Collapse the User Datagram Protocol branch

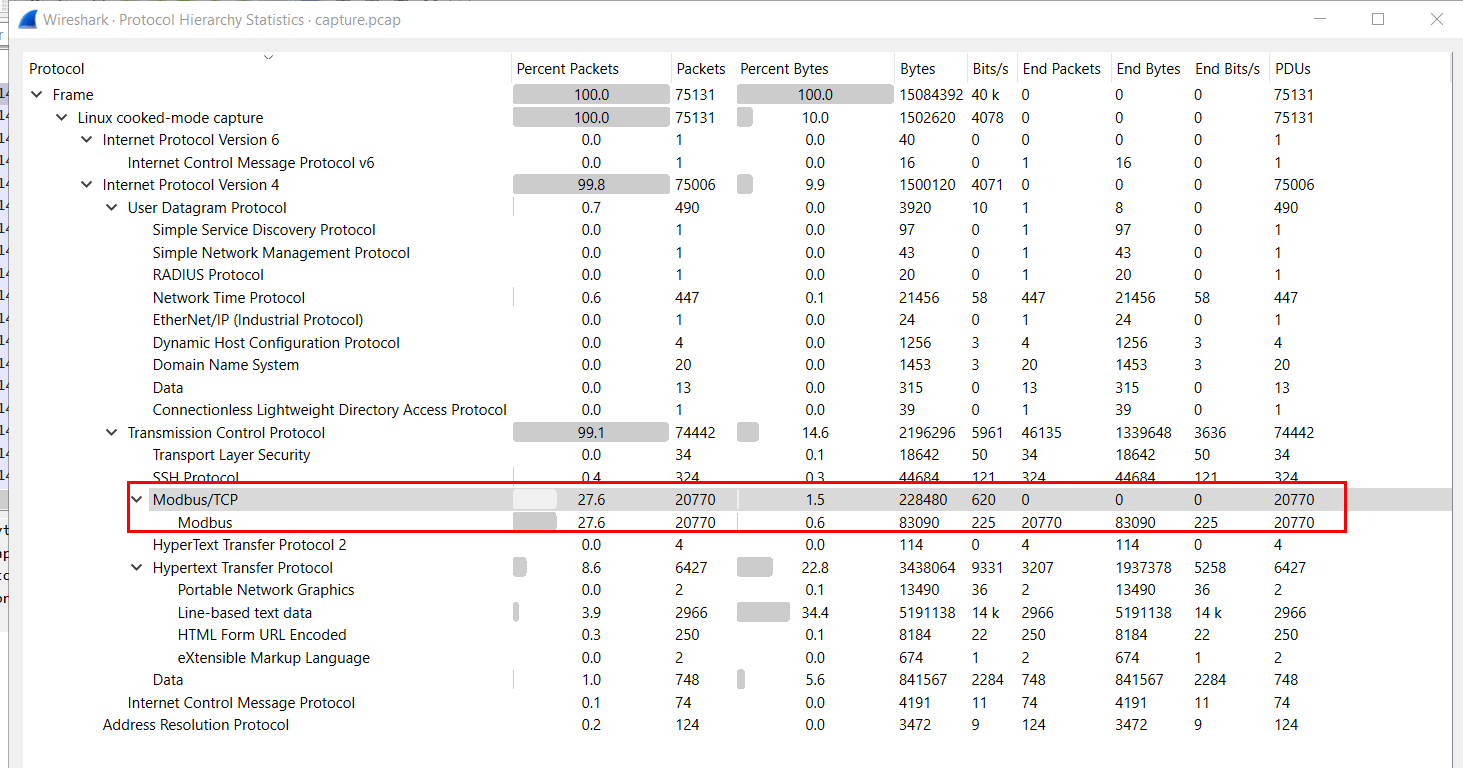(112, 208)
